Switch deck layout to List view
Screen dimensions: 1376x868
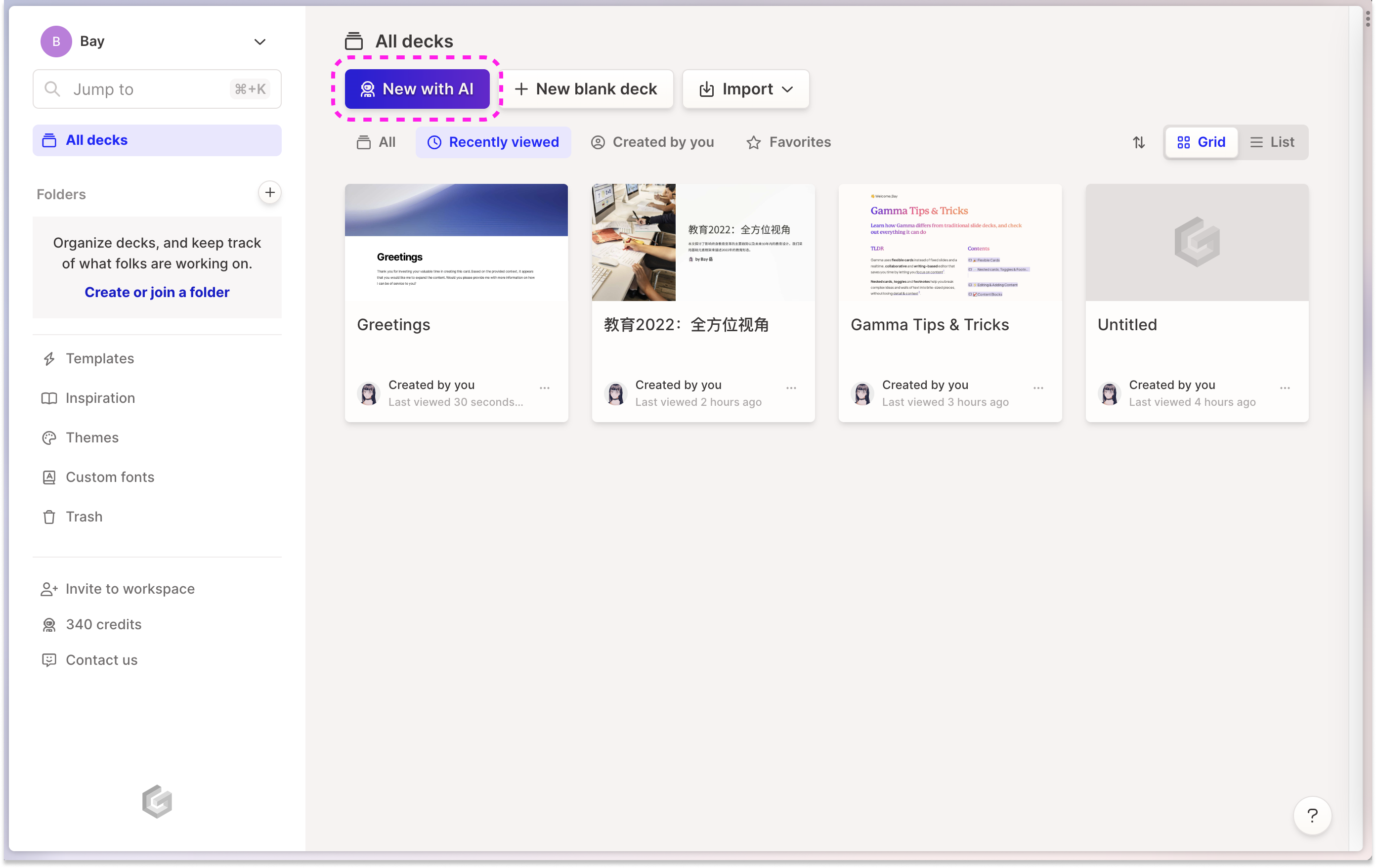[x=1272, y=142]
